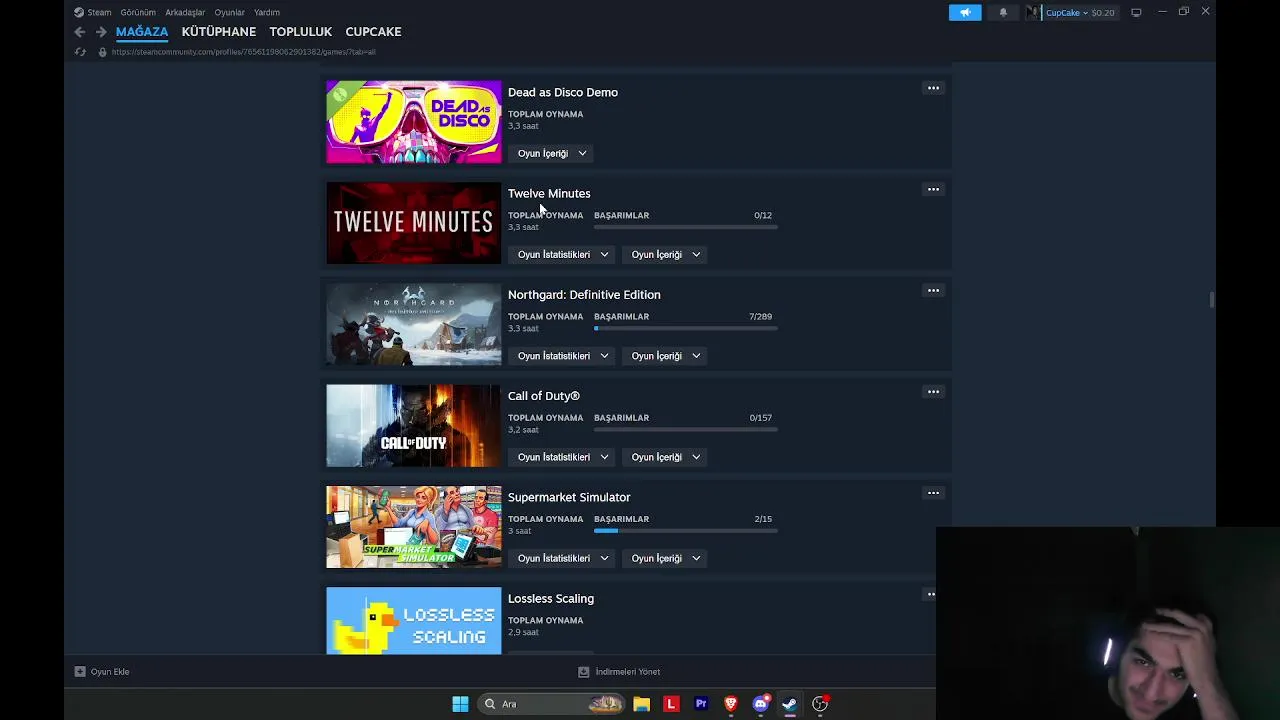Expand Oyun İstatistikleri for Twelve Minutes
The image size is (1280, 720).
click(x=563, y=254)
